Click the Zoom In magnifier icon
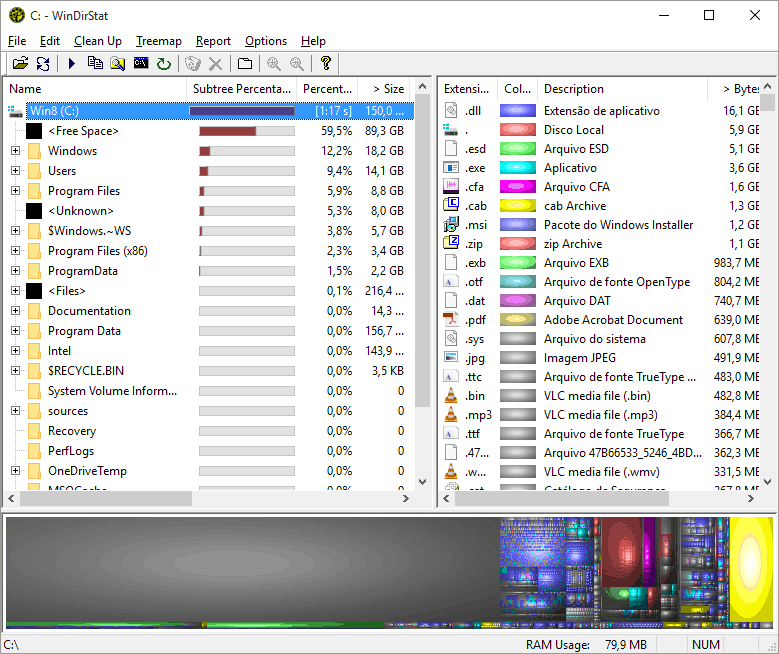Viewport: 779px width, 654px height. point(274,63)
